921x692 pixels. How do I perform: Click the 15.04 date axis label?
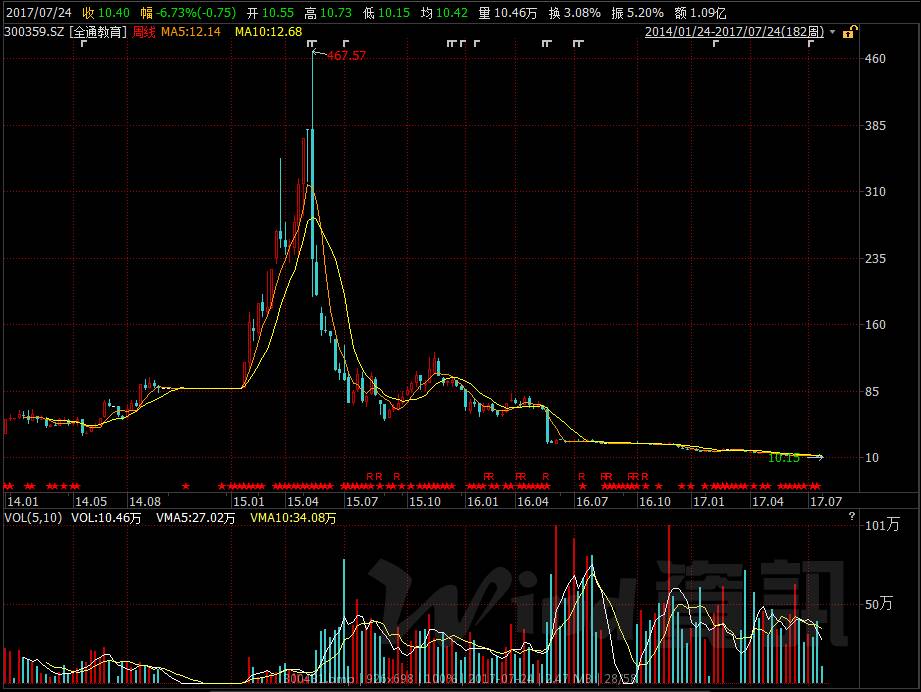tap(302, 502)
